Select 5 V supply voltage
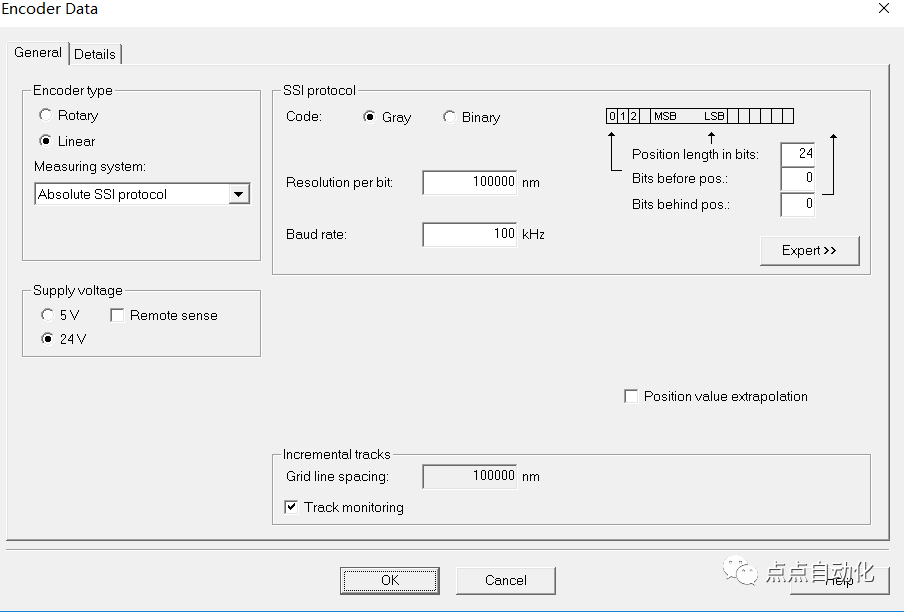Viewport: 904px width, 612px height. (47, 314)
